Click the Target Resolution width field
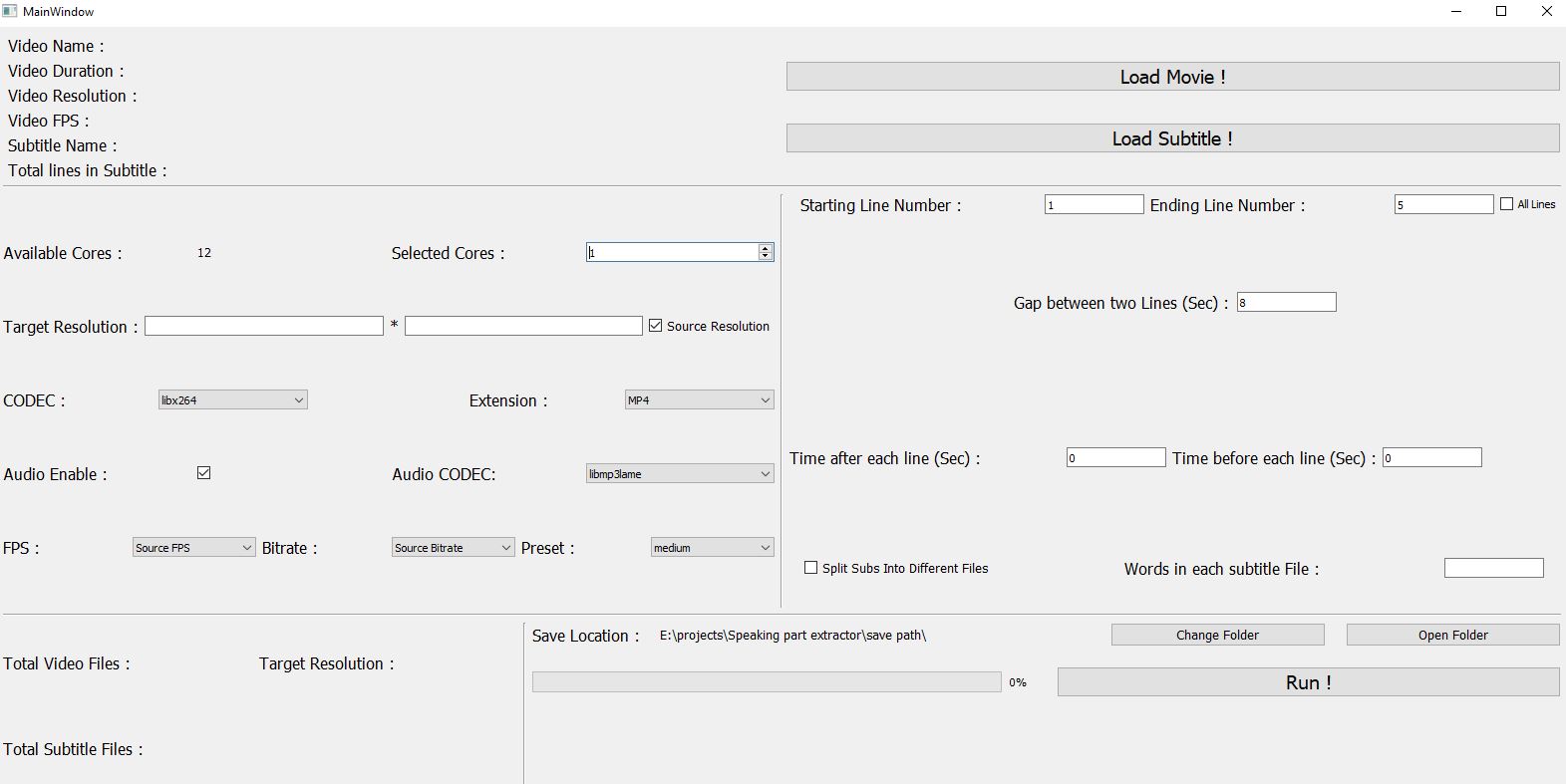The image size is (1566, 784). (263, 326)
